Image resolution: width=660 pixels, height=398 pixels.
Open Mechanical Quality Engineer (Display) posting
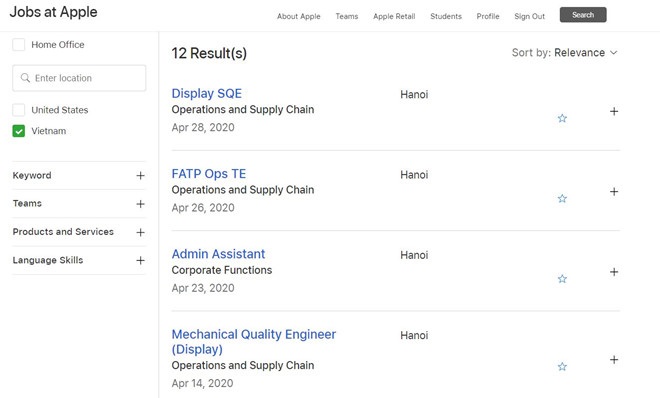(254, 342)
